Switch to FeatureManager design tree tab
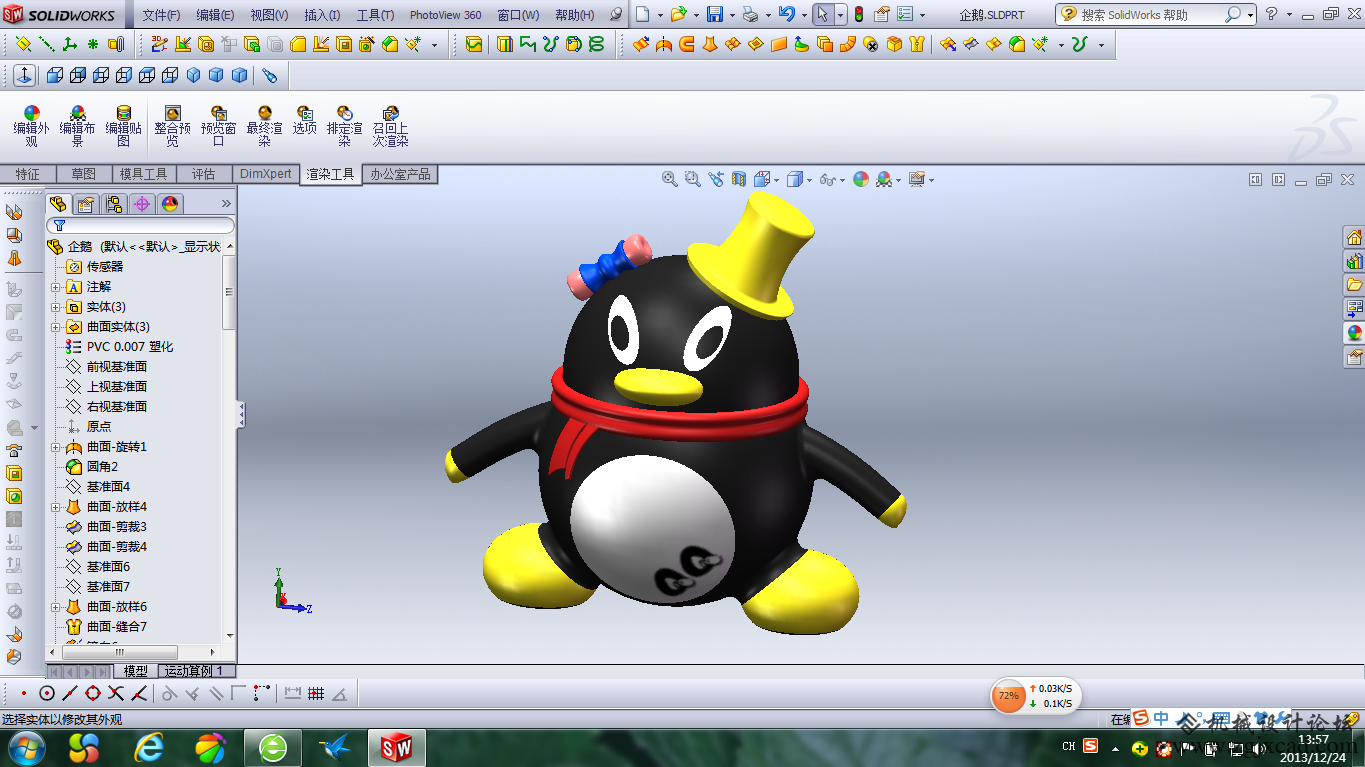Viewport: 1365px width, 767px height. click(59, 204)
